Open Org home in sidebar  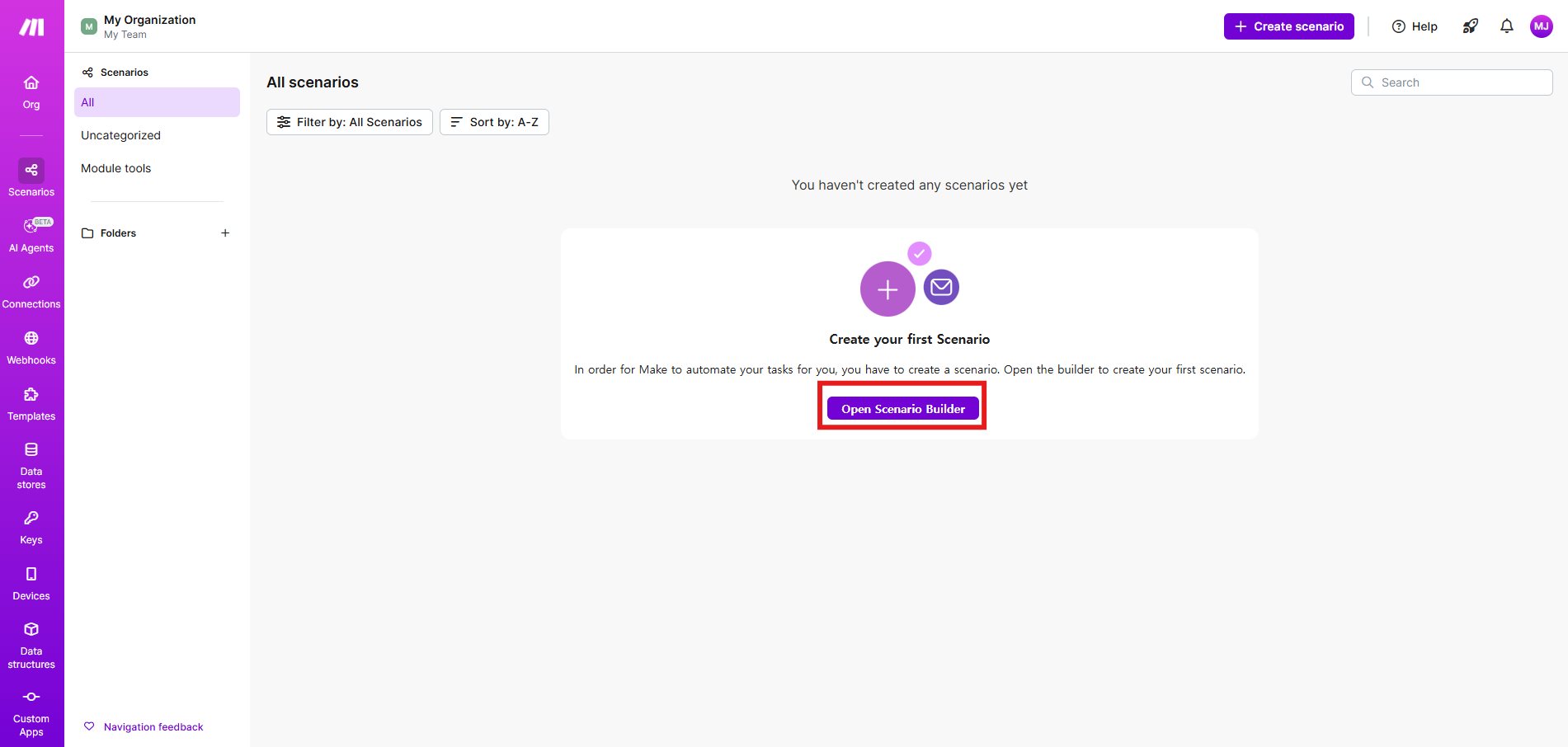coord(31,92)
